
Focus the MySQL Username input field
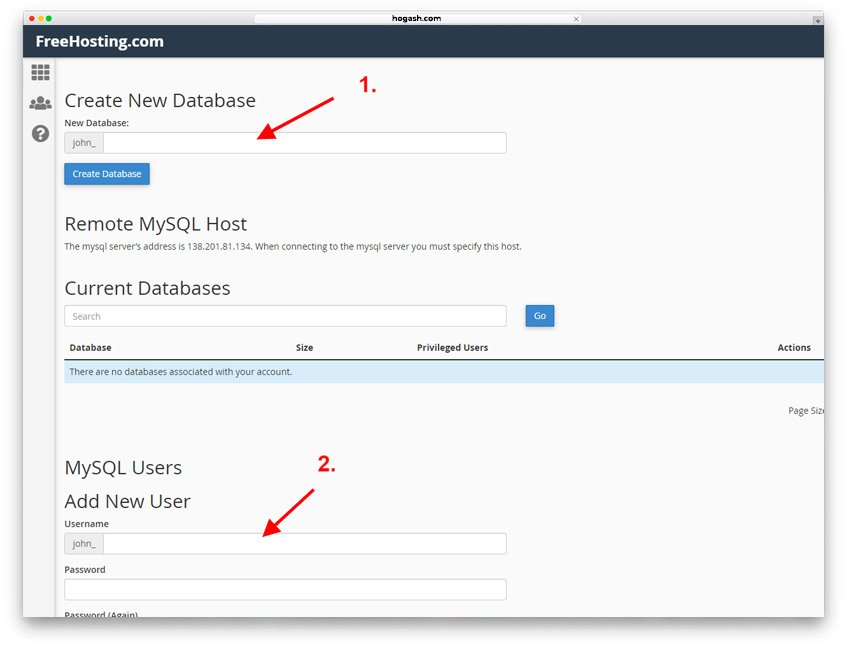click(x=305, y=543)
